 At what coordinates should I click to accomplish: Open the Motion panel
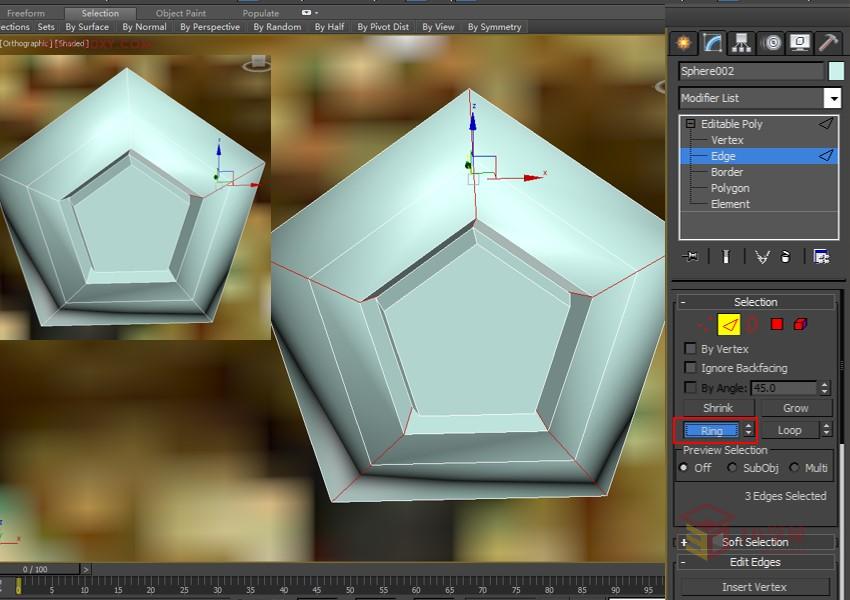click(x=770, y=42)
